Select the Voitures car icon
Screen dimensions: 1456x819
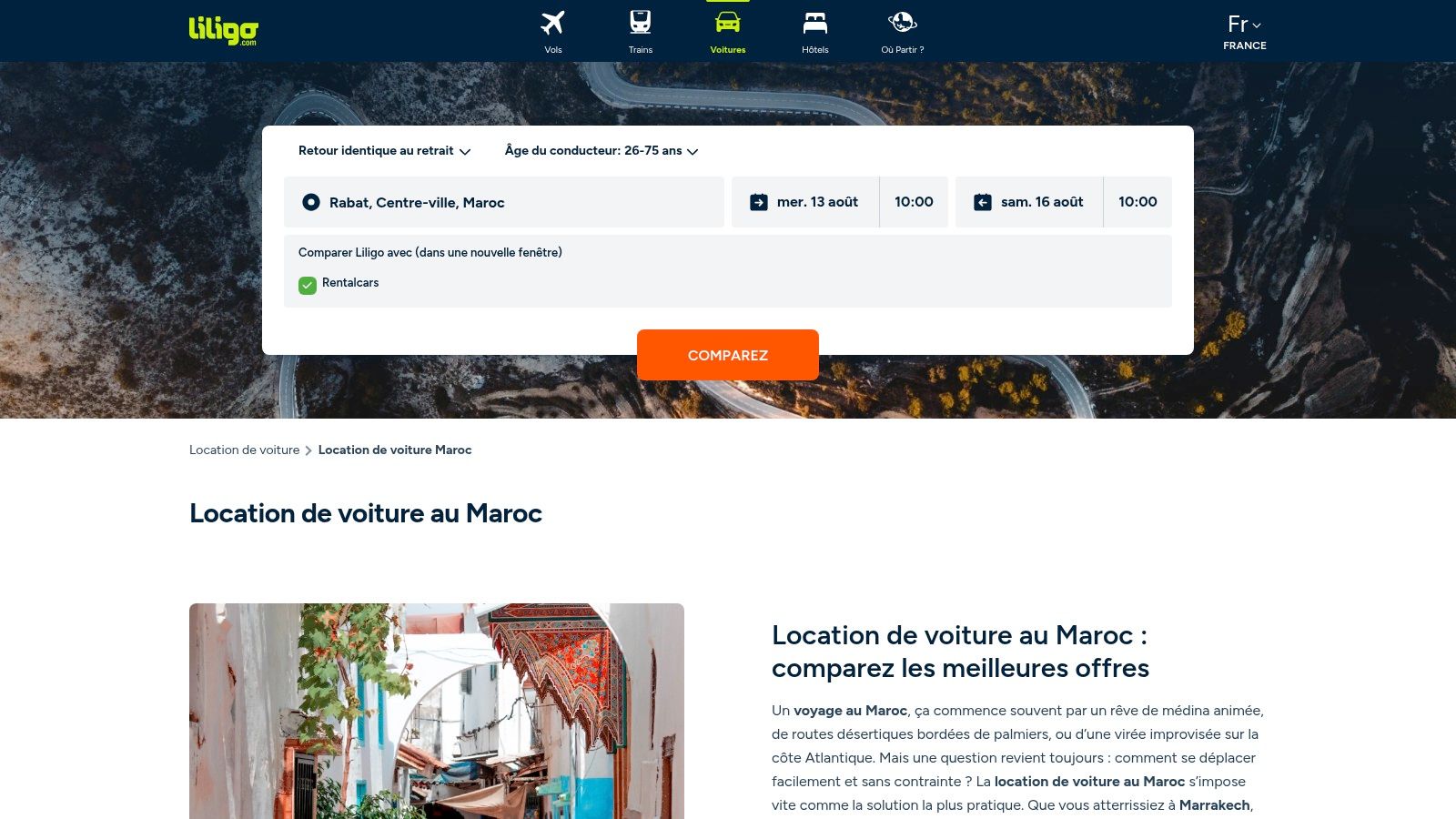tap(728, 23)
